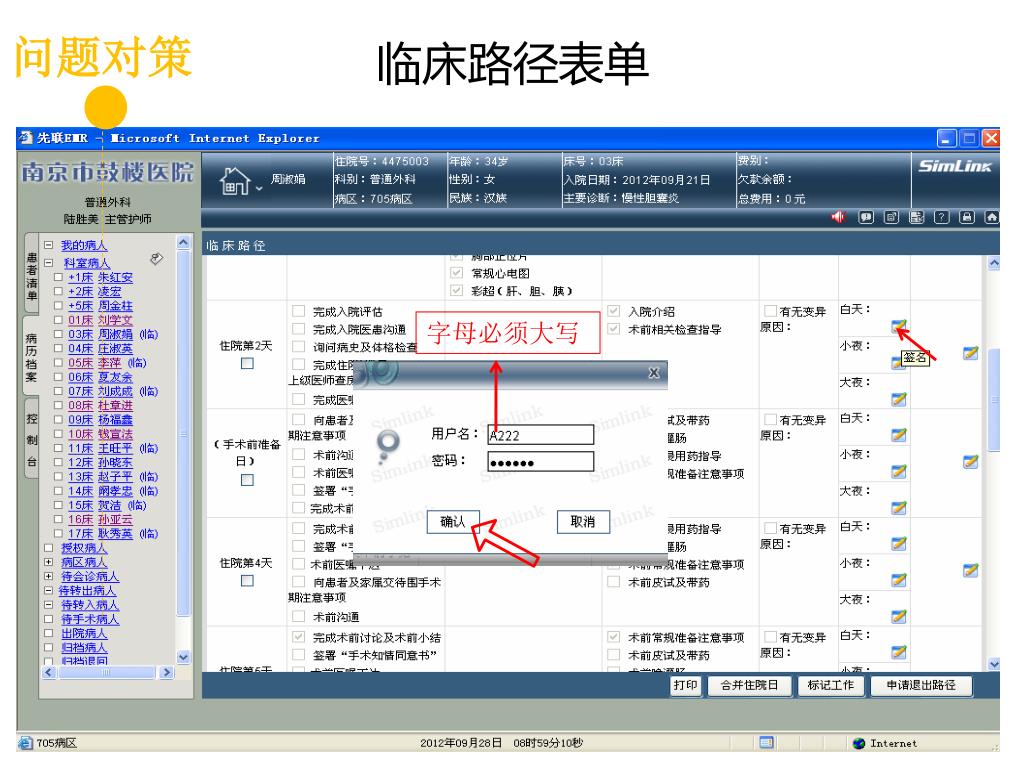Switch to 患者清单 vertical tab

point(31,276)
